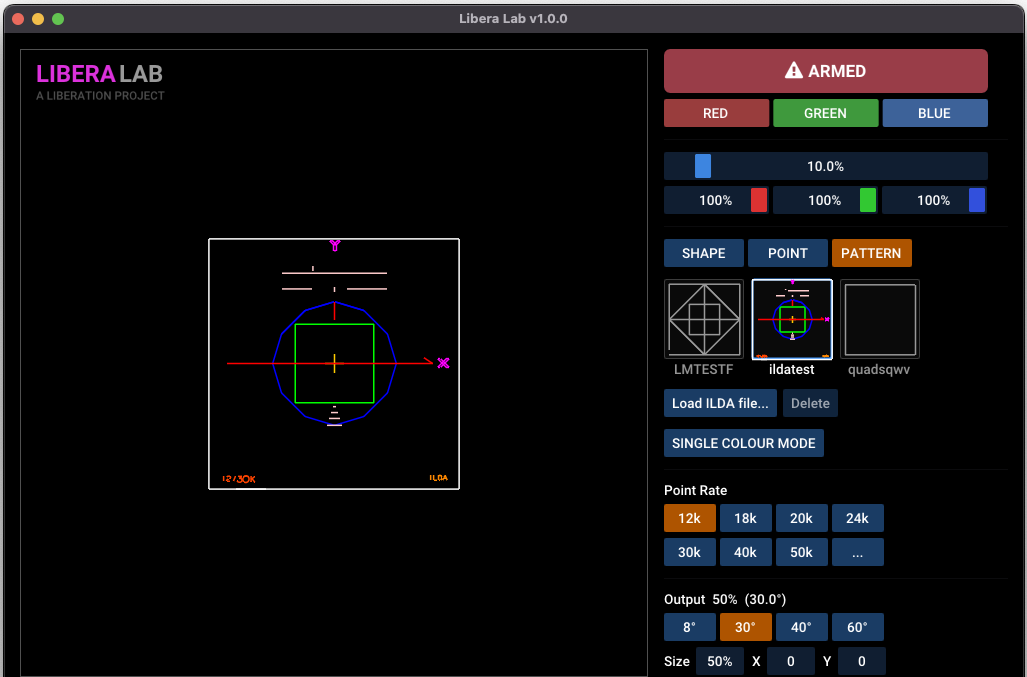
Task: Click the Output 50% (30.0°) readout
Action: (x=725, y=599)
